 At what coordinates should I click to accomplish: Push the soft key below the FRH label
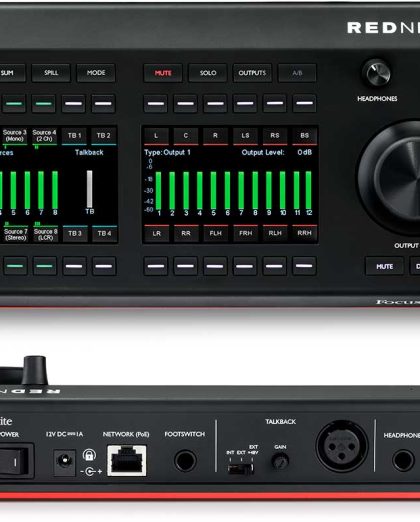point(245,266)
